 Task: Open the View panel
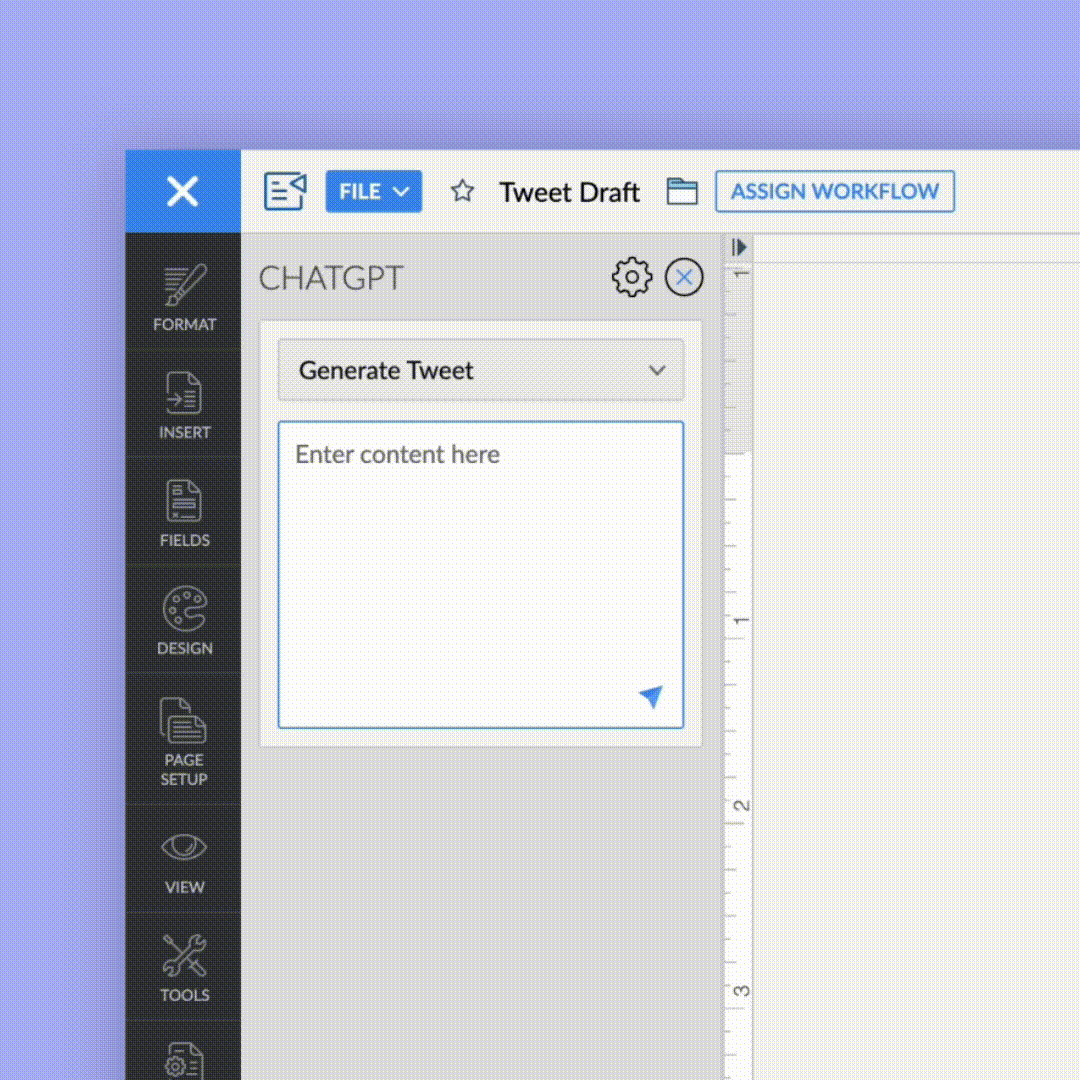pyautogui.click(x=184, y=862)
